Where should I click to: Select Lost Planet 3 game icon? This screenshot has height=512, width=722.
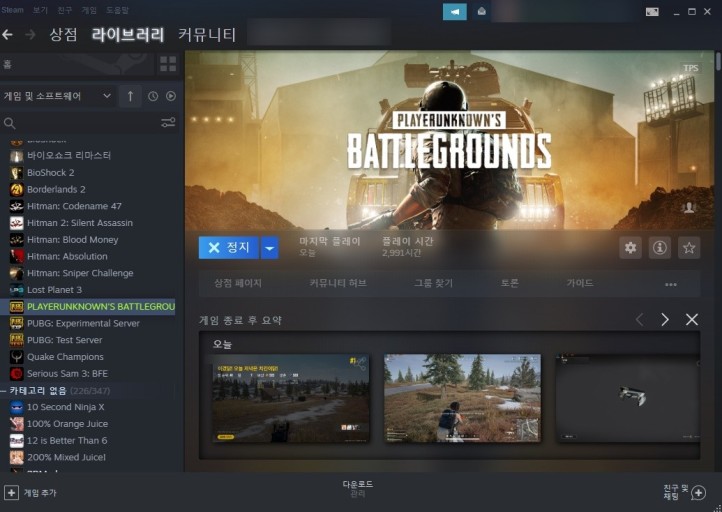[17, 290]
